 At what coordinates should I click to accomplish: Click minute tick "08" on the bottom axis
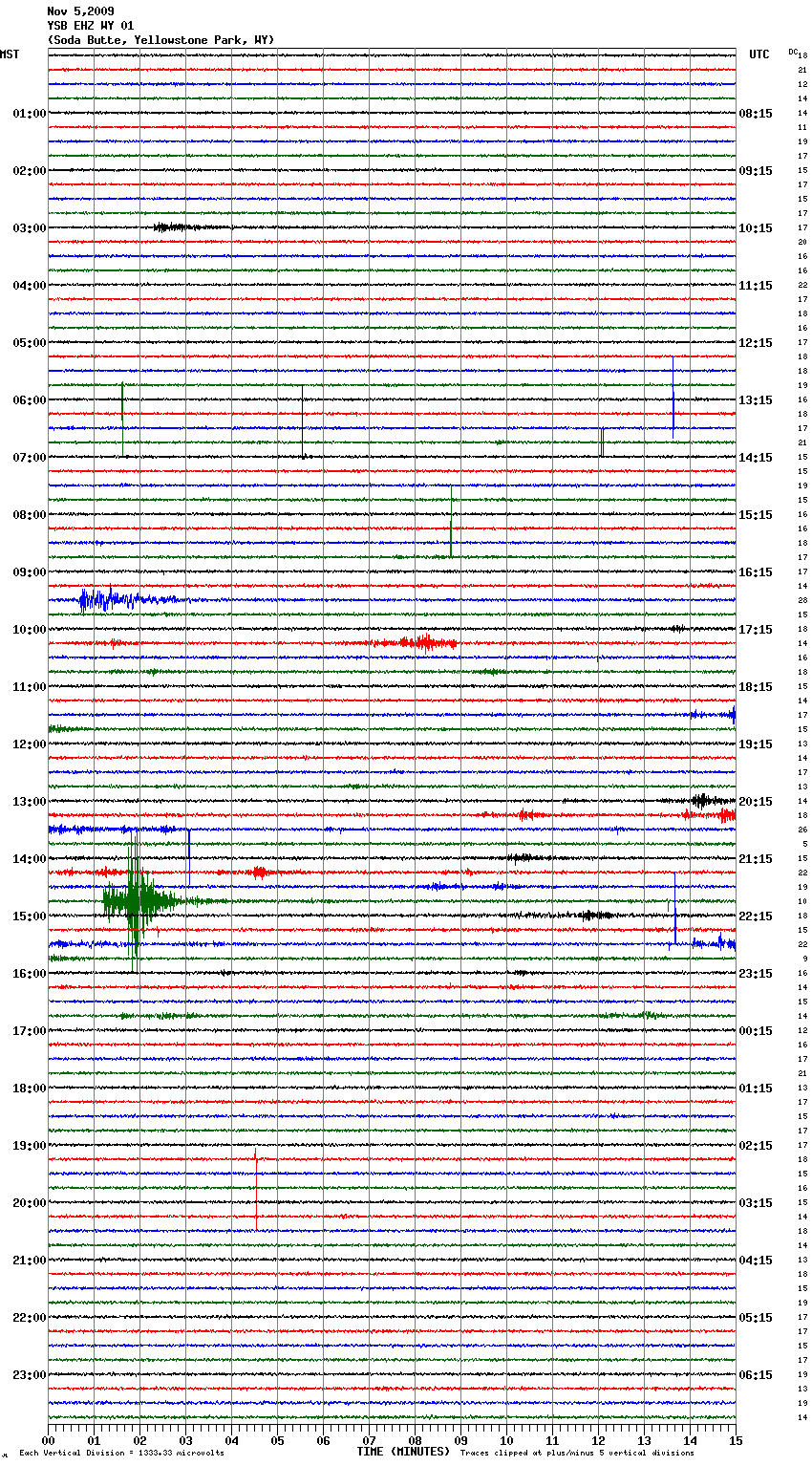pyautogui.click(x=415, y=1440)
